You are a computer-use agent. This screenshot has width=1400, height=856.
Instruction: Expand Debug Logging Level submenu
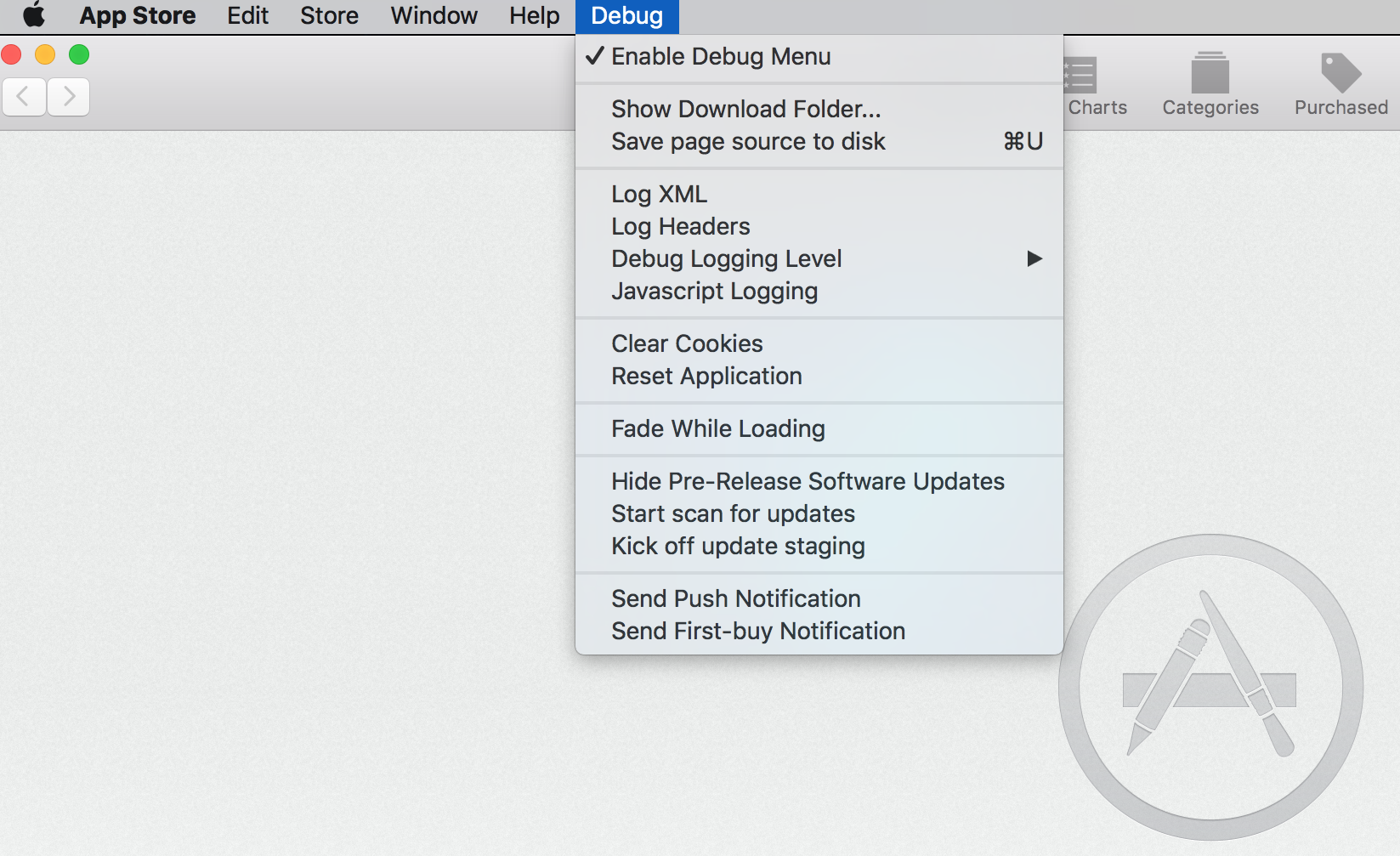[819, 258]
